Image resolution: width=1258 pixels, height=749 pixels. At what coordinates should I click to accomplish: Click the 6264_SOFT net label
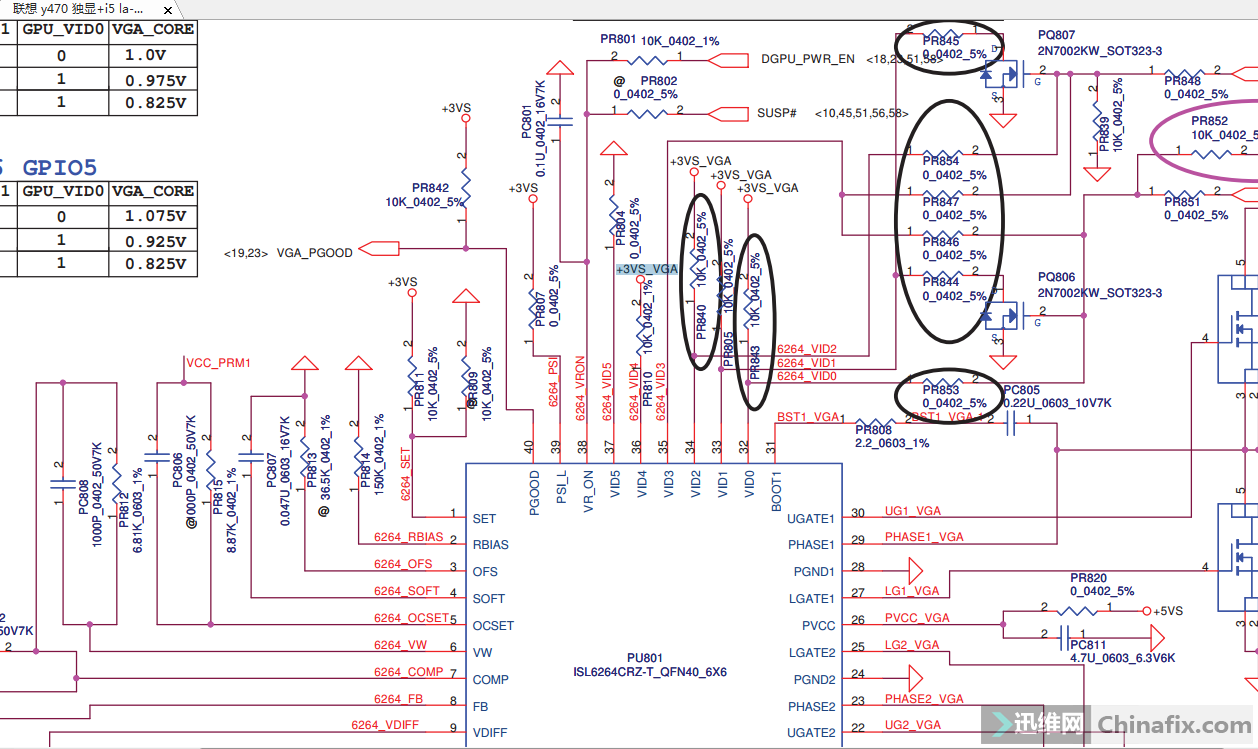(x=406, y=591)
